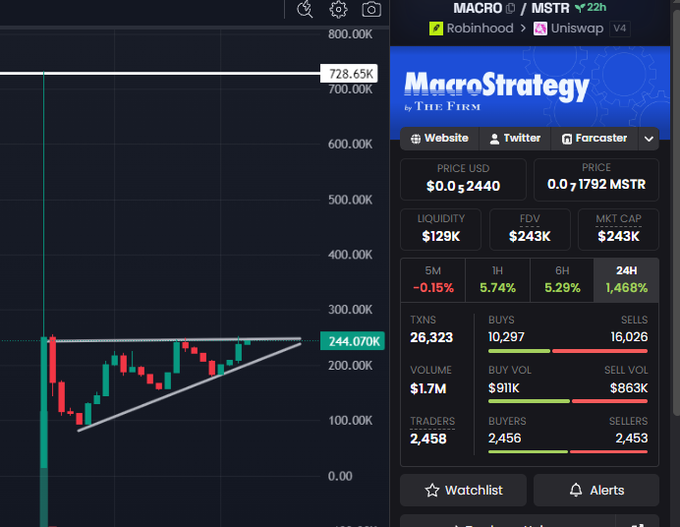680x527 pixels.
Task: Click the Twitter profile person icon
Action: pos(494,139)
